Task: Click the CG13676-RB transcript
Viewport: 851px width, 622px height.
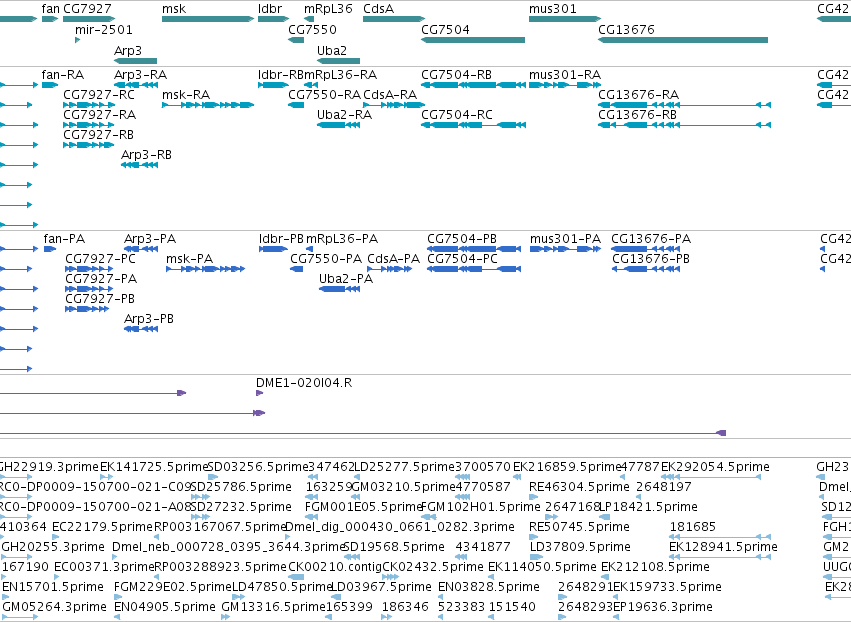Action: [684, 125]
